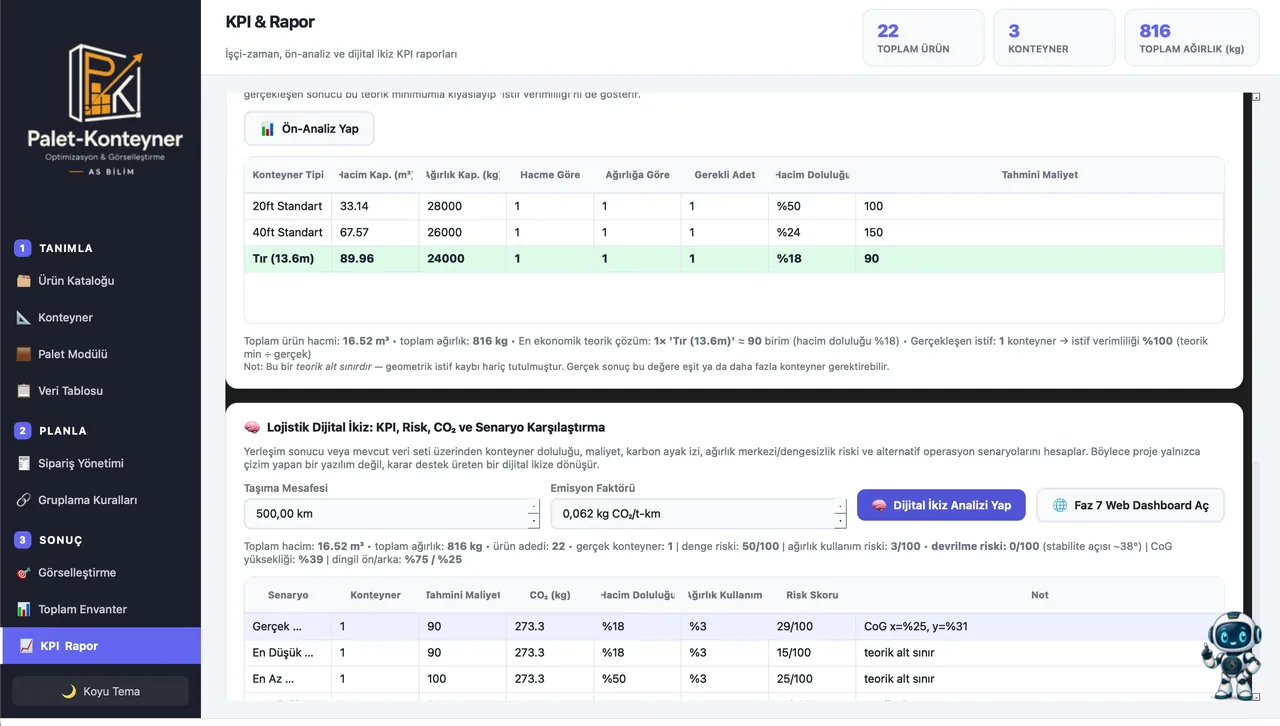Select the 40ft Standart row
The image size is (1280, 726).
coord(734,232)
